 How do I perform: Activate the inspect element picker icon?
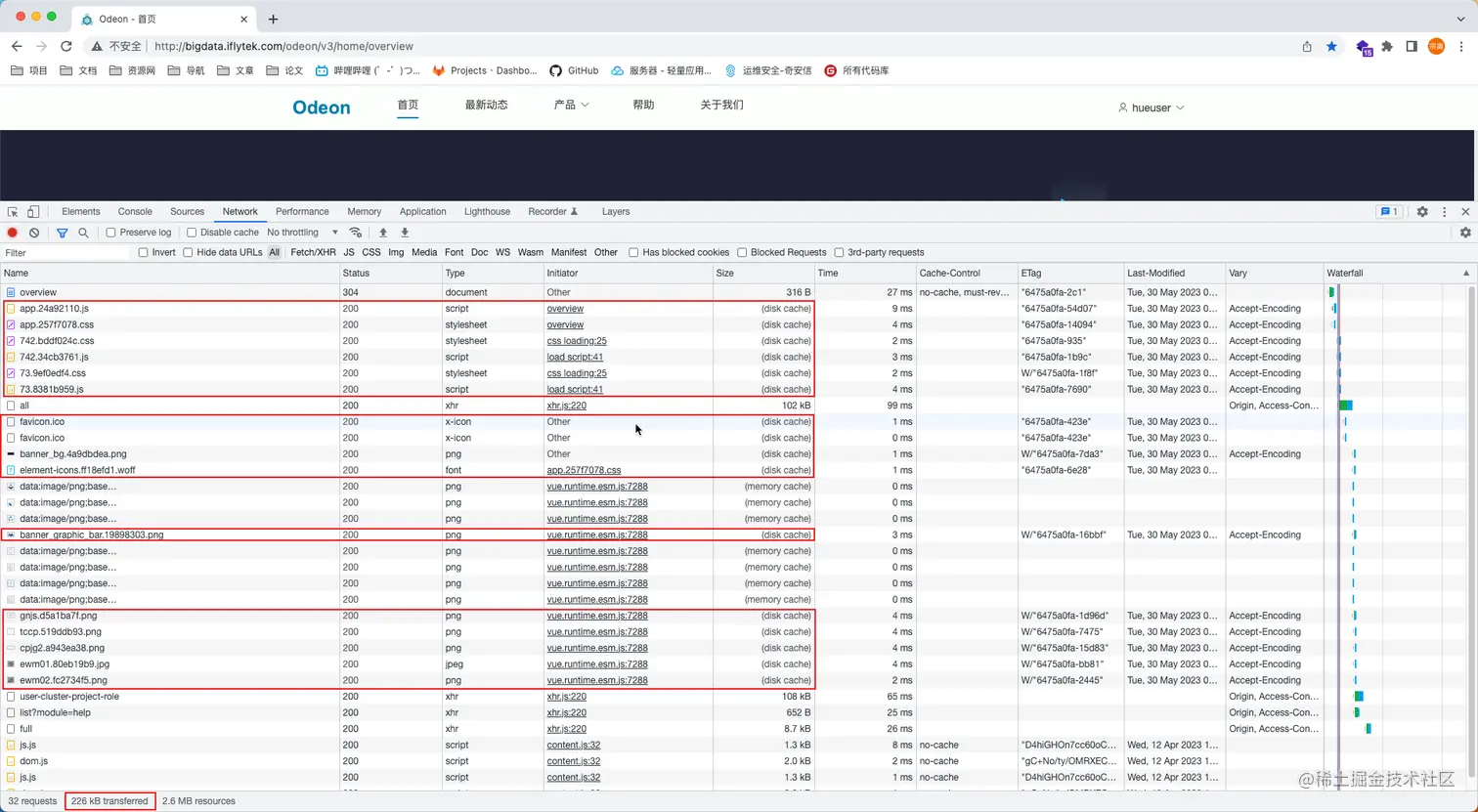(13, 211)
